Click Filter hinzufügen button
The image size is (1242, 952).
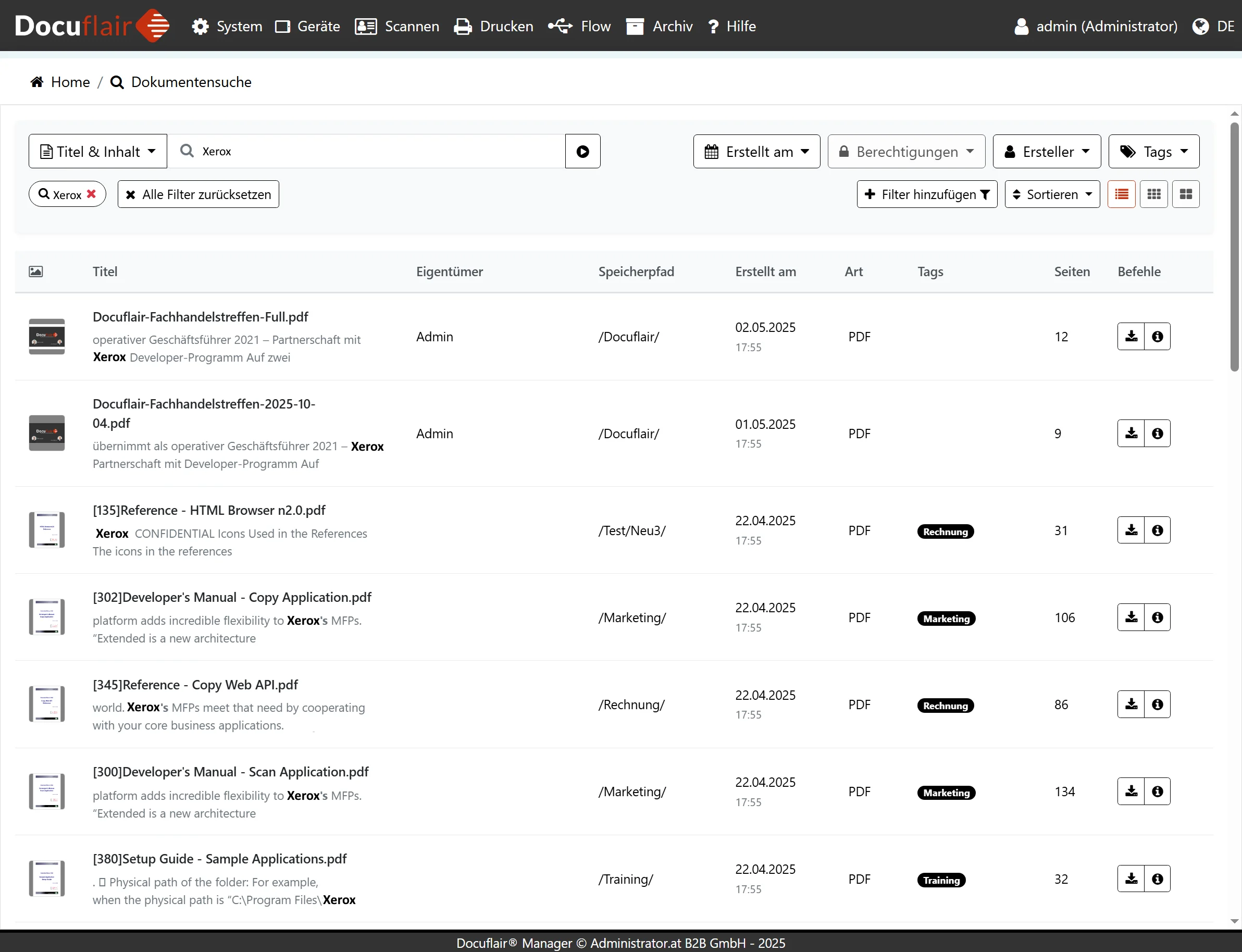click(x=927, y=194)
